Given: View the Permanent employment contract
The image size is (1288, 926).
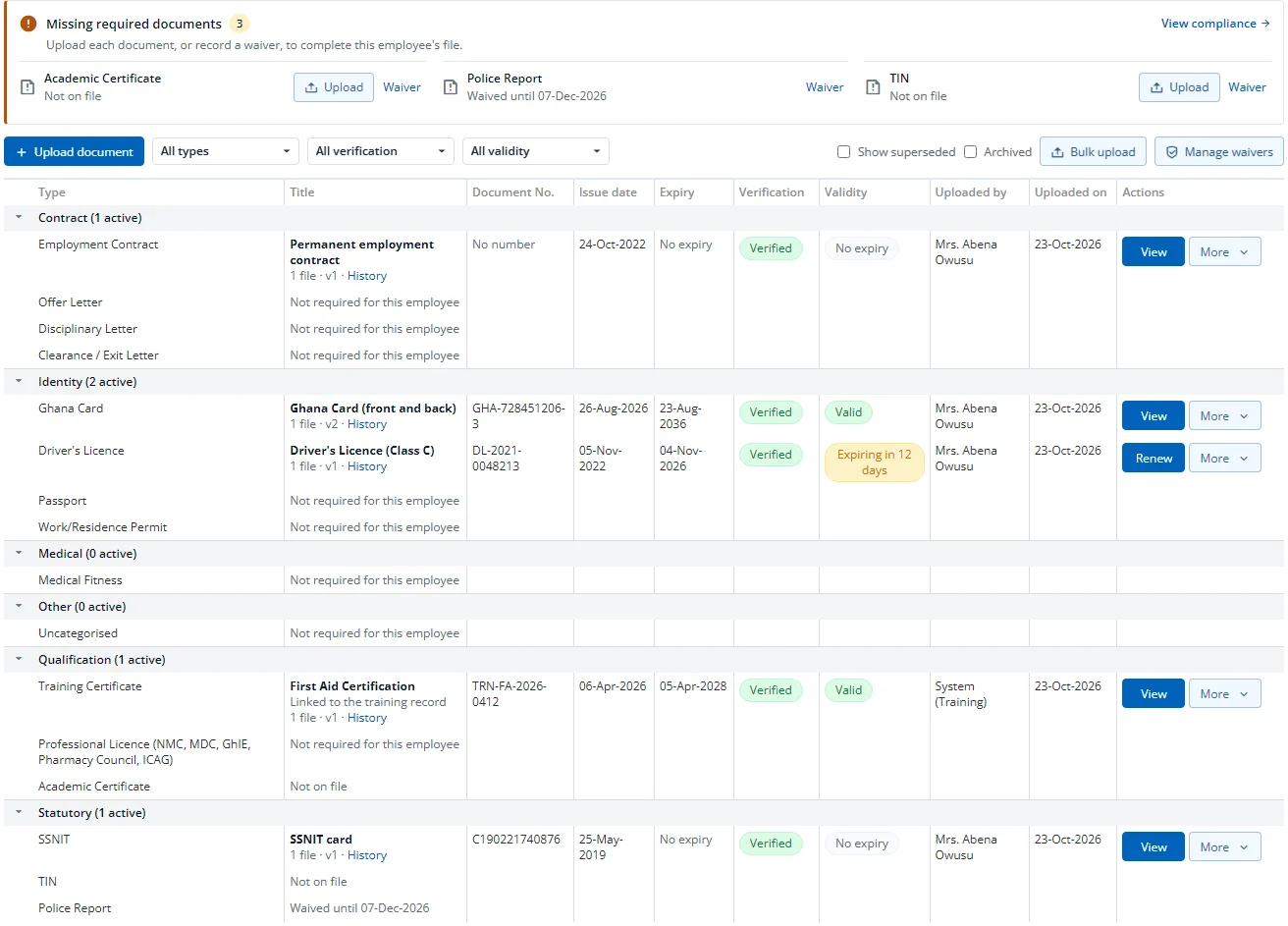Looking at the screenshot, I should (1153, 252).
